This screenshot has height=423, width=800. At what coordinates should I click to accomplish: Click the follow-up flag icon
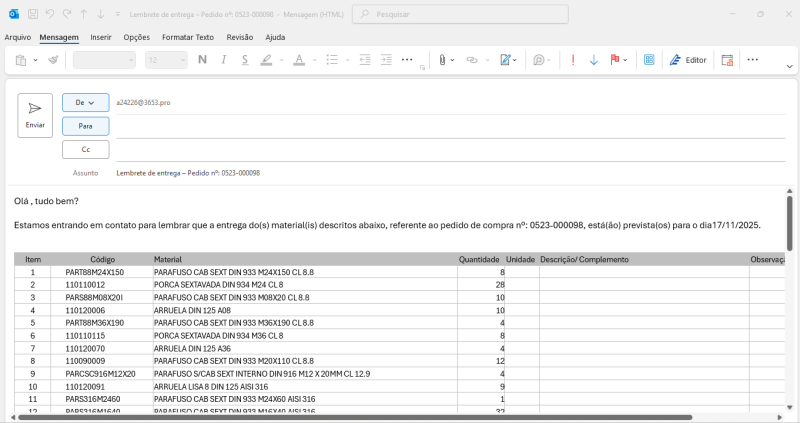tap(614, 60)
